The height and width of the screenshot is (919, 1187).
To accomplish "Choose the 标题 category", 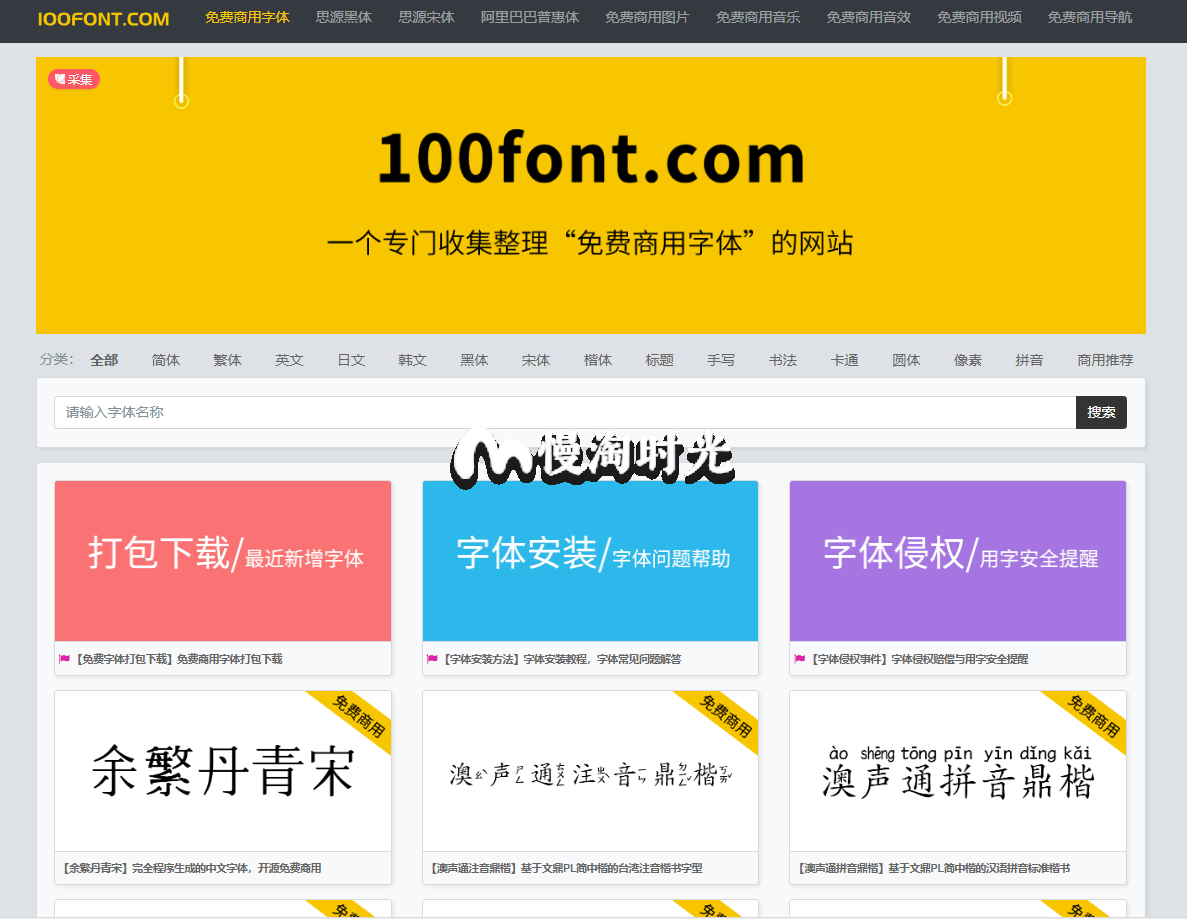I will click(659, 360).
